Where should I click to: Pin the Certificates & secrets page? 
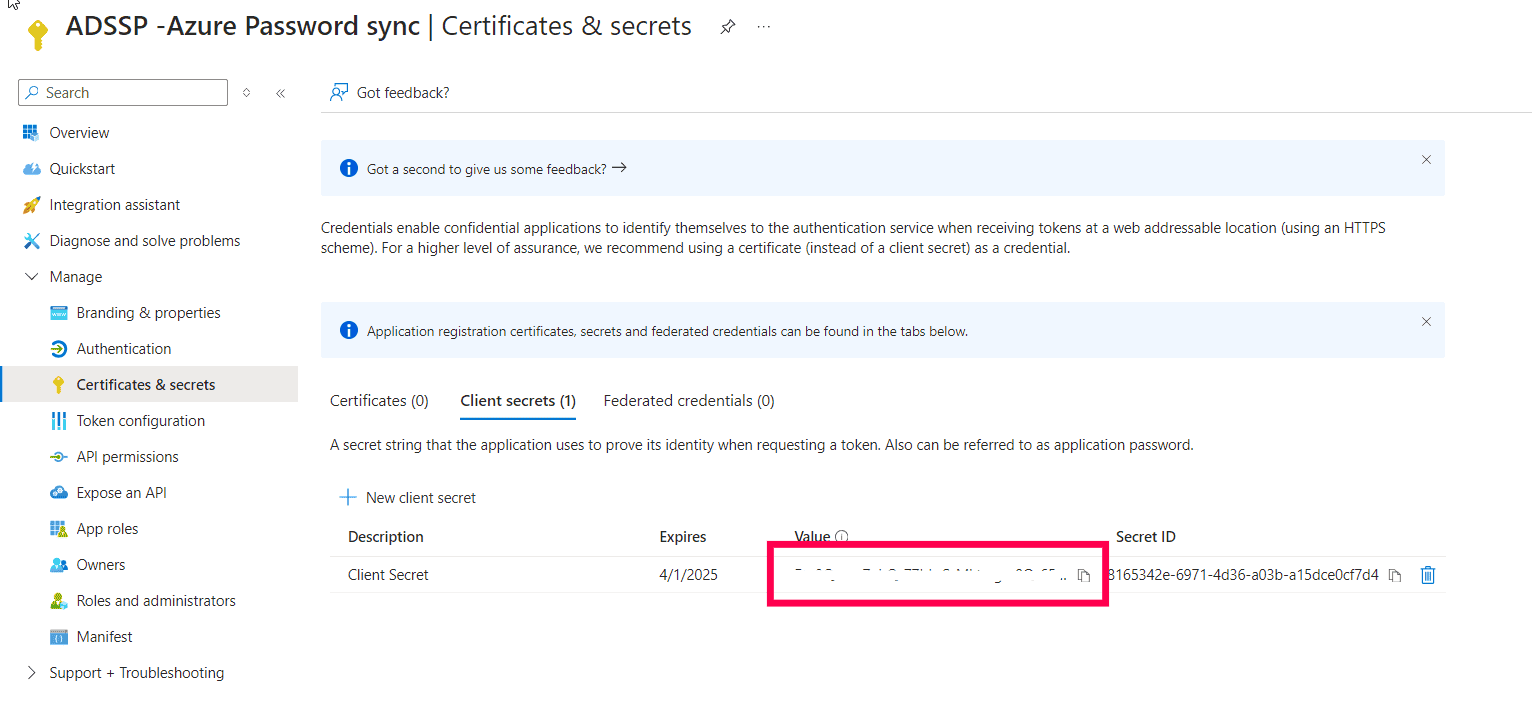pos(727,26)
